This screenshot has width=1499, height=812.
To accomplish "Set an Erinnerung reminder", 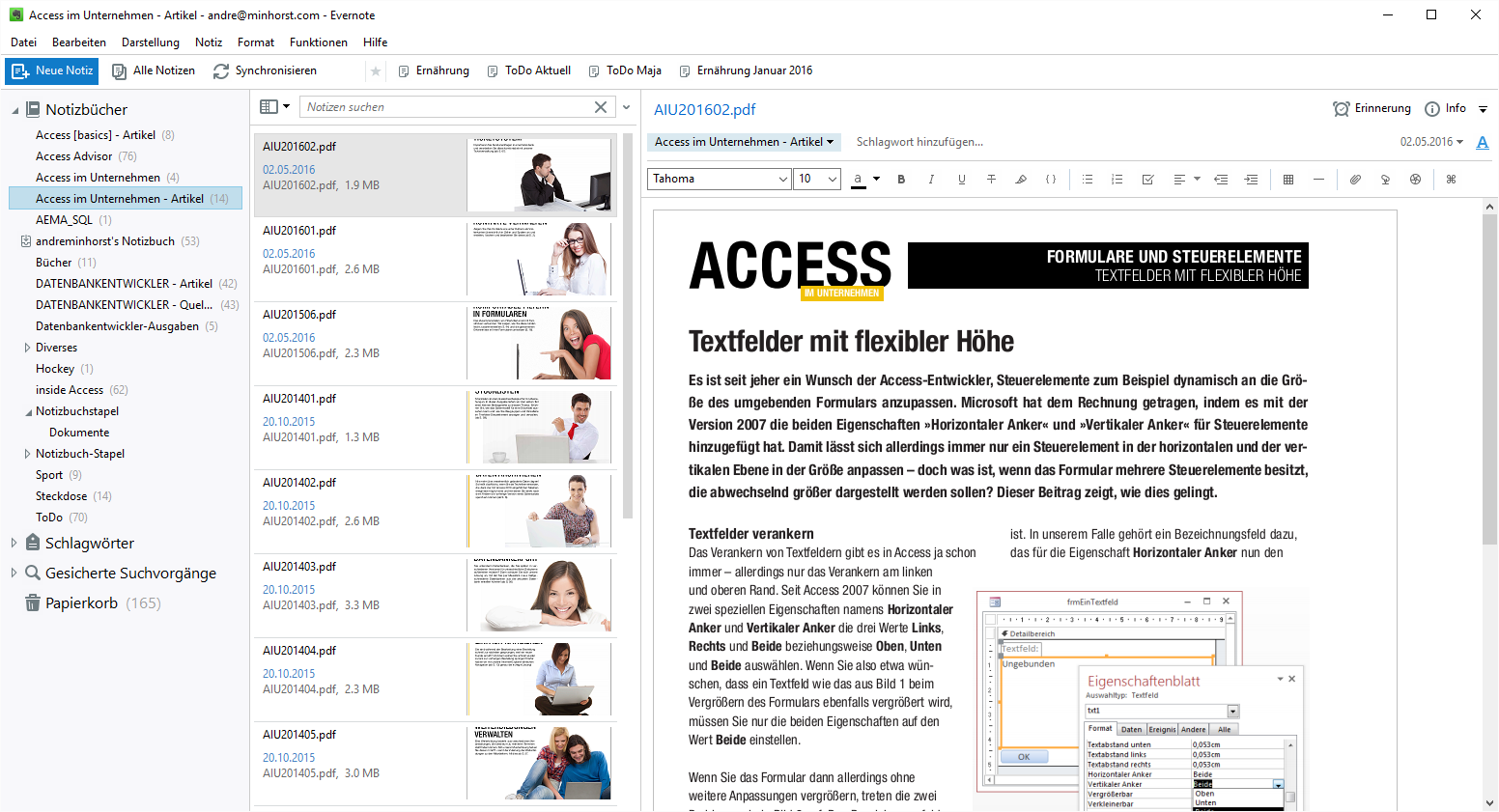I will coord(1372,109).
